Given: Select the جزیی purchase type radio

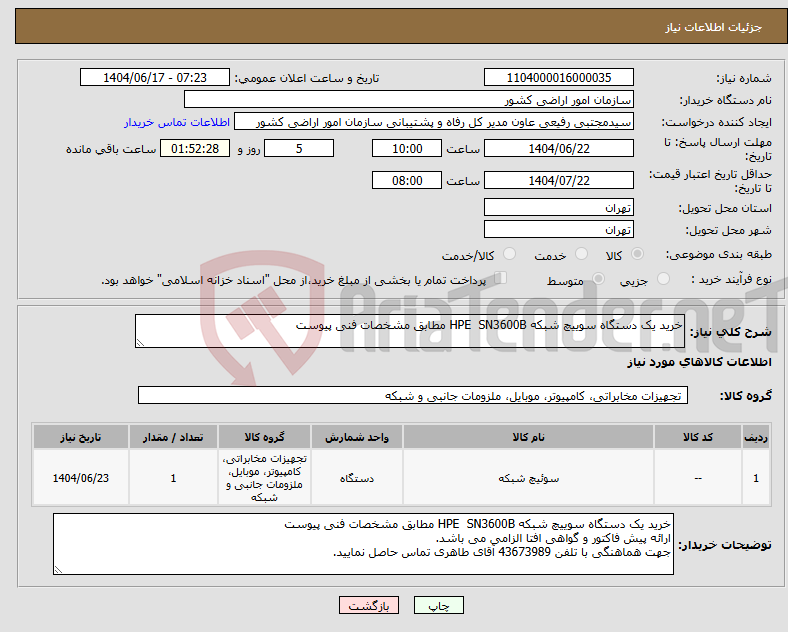Looking at the screenshot, I should (663, 278).
